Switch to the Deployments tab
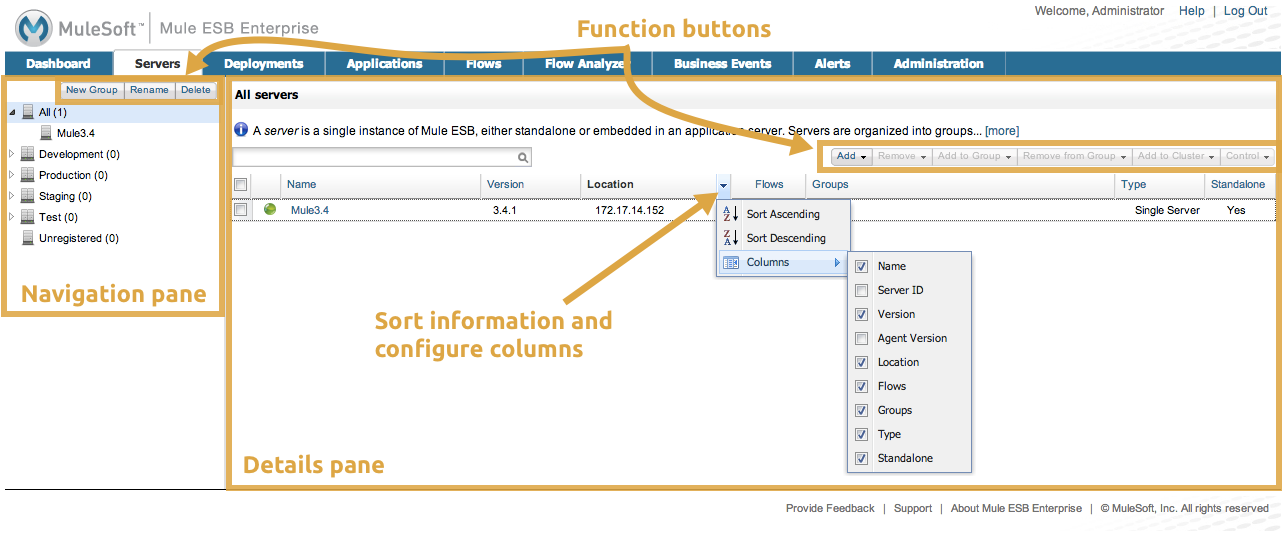Image resolution: width=1285 pixels, height=533 pixels. point(263,64)
